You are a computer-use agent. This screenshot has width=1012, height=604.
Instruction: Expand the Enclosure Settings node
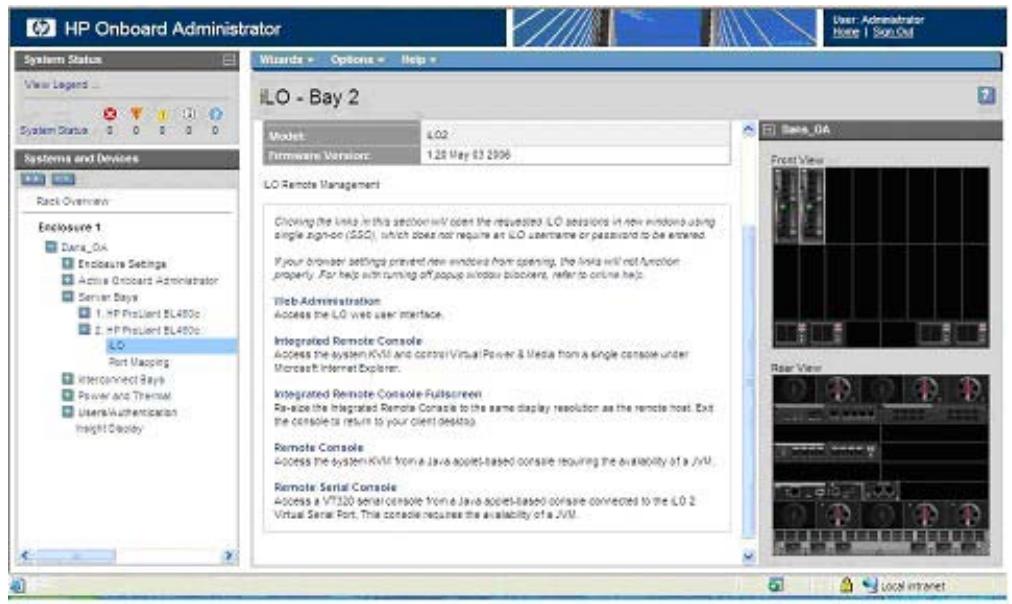point(67,263)
